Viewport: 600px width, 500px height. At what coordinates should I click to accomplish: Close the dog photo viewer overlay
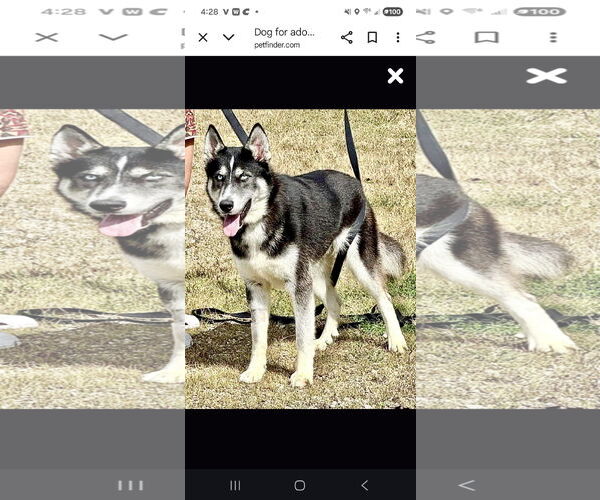pyautogui.click(x=395, y=76)
